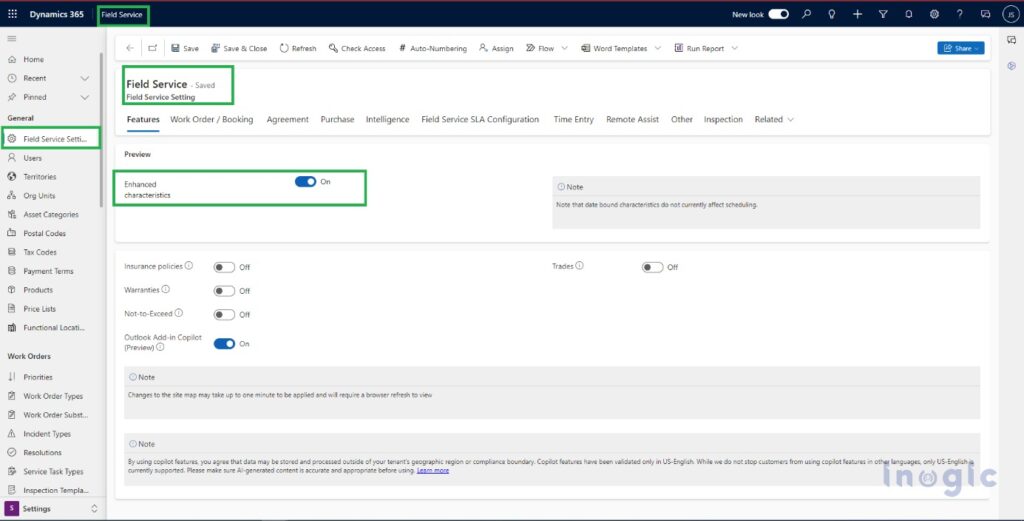Toggle the New look switch
1024x521 pixels.
click(x=778, y=14)
